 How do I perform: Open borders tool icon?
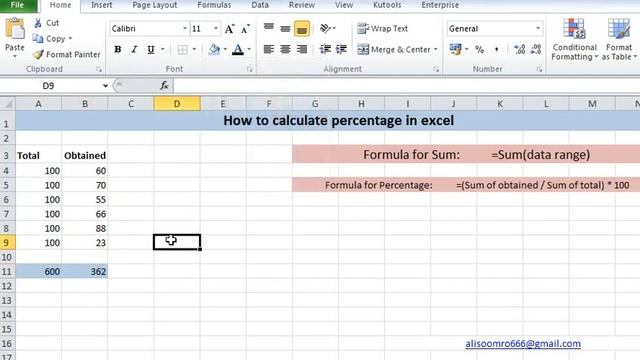[x=182, y=49]
